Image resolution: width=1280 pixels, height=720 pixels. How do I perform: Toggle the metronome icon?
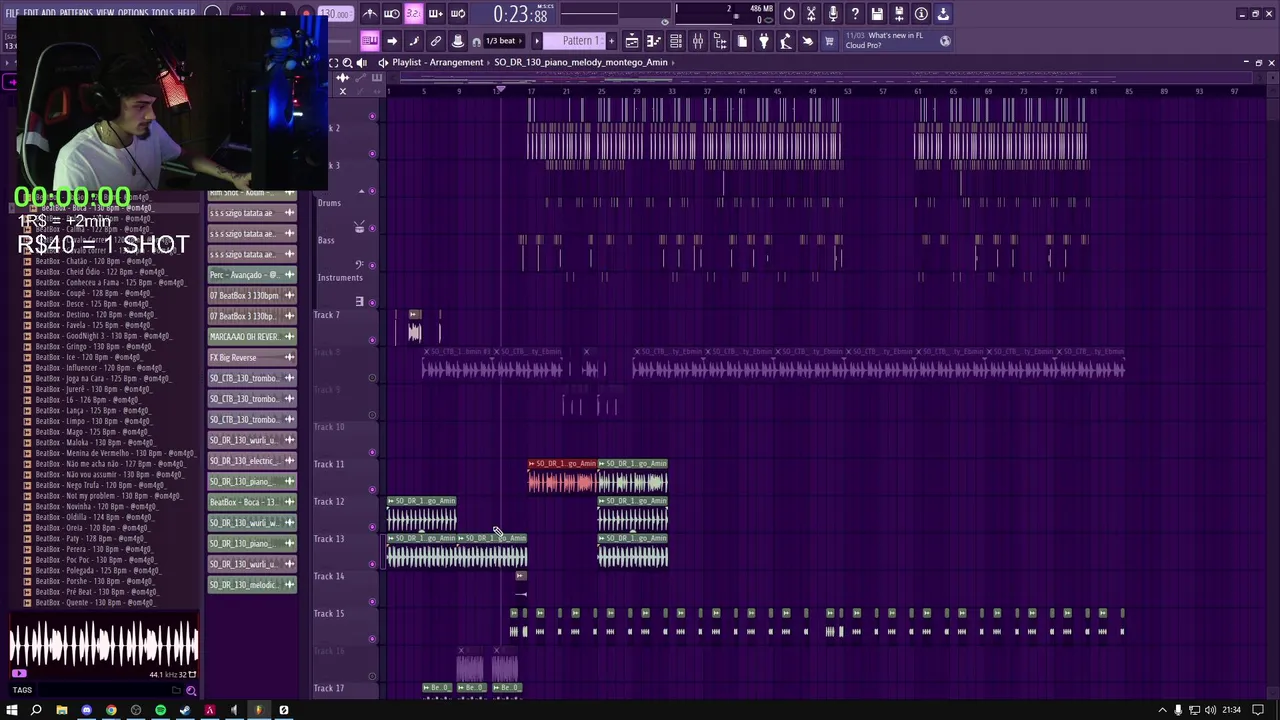370,14
